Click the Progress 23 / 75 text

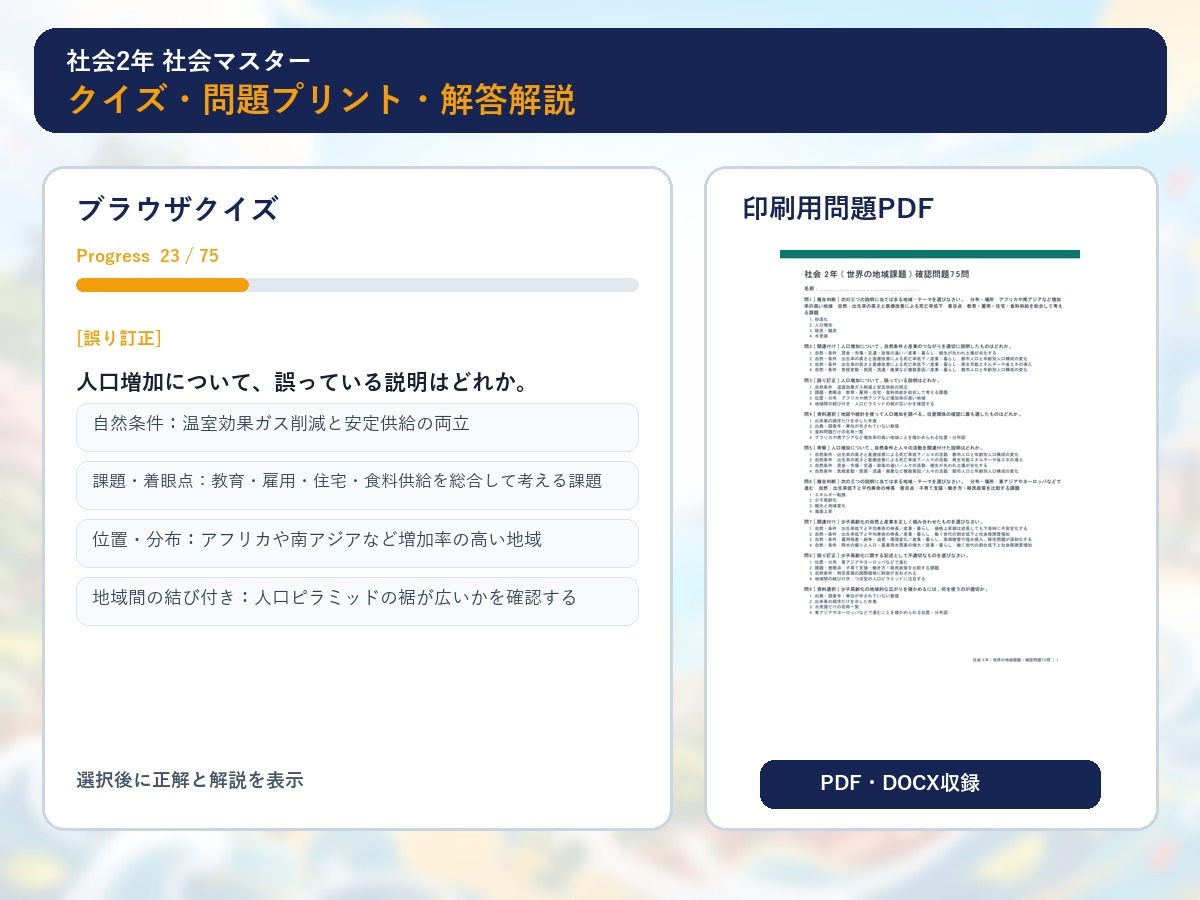[x=147, y=256]
